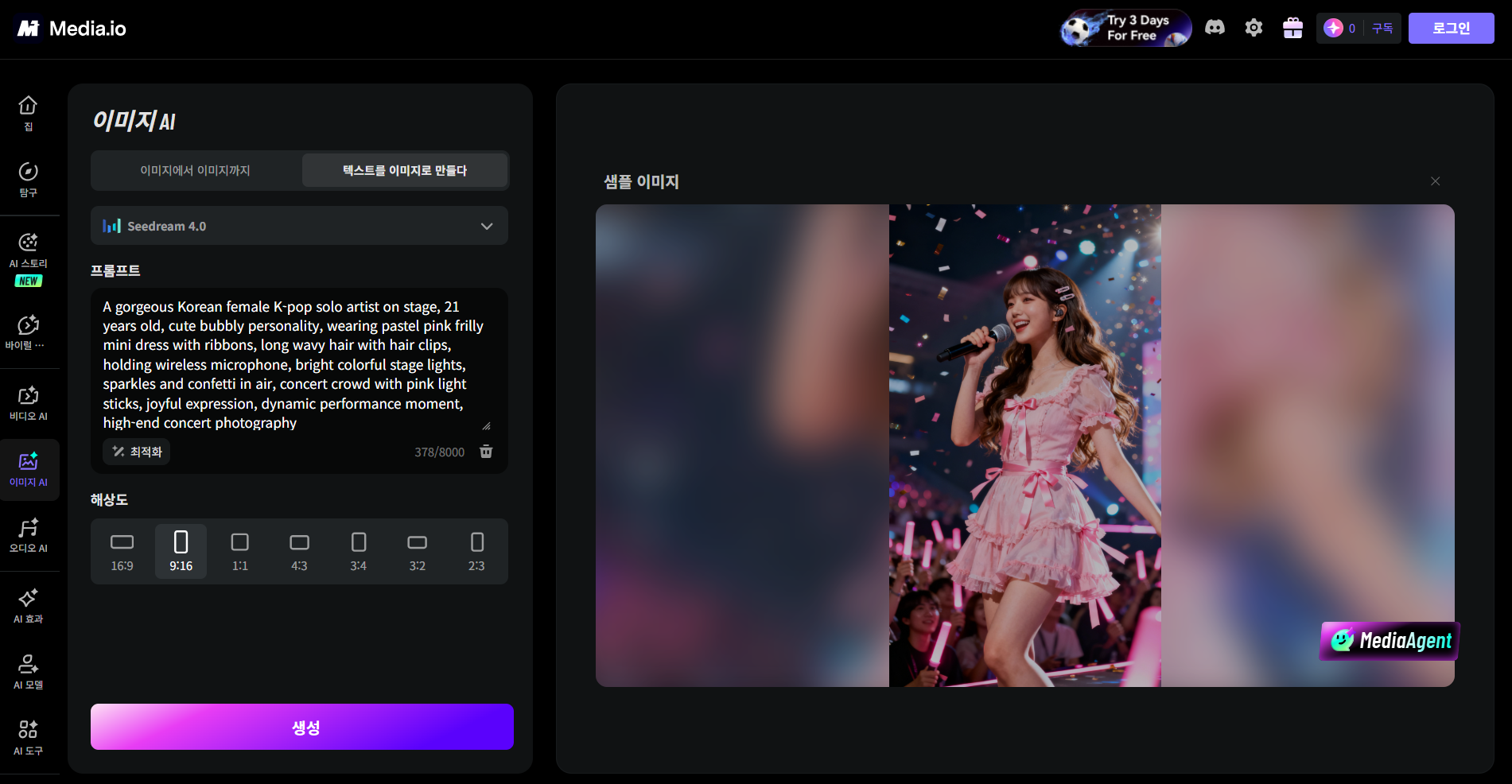
Task: Select 9:16 aspect ratio
Action: pos(181,551)
